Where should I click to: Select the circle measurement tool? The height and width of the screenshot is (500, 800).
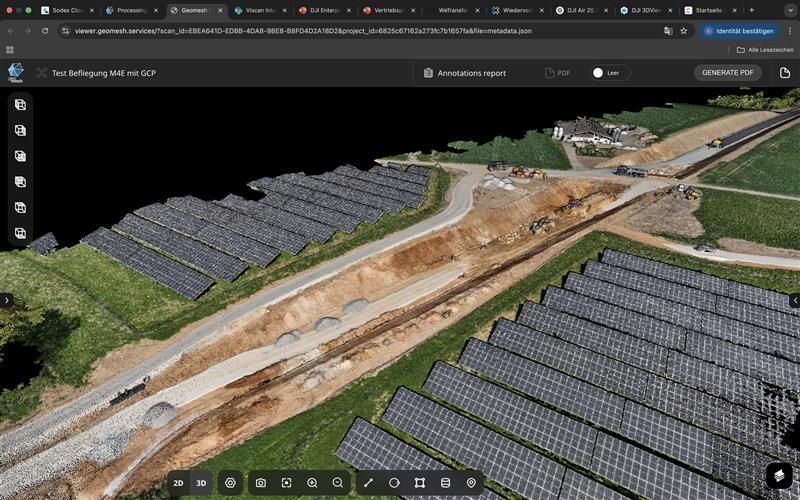tap(394, 483)
